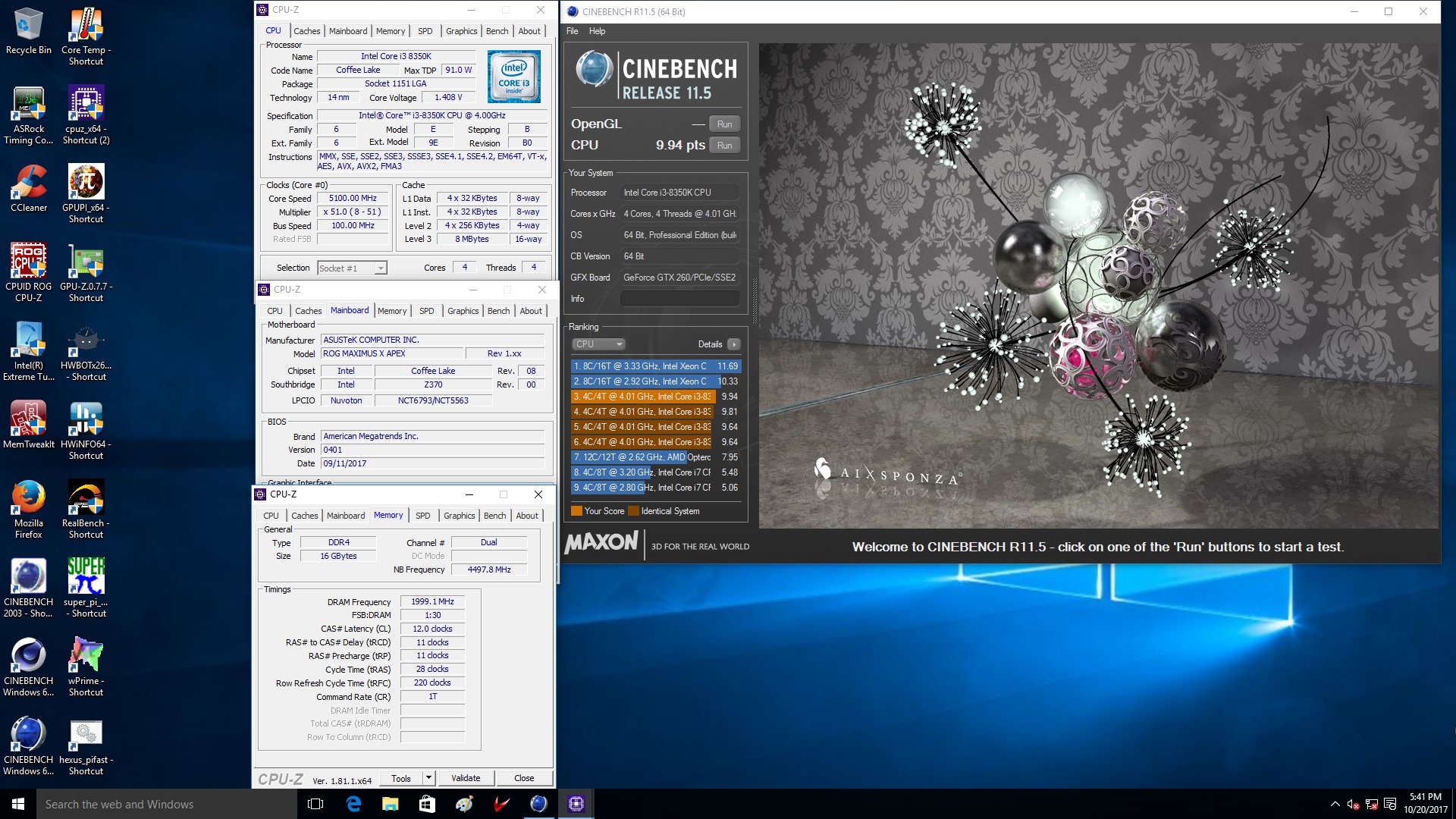Image resolution: width=1456 pixels, height=819 pixels.
Task: Run the OpenGL test in Cinebench
Action: coord(724,124)
